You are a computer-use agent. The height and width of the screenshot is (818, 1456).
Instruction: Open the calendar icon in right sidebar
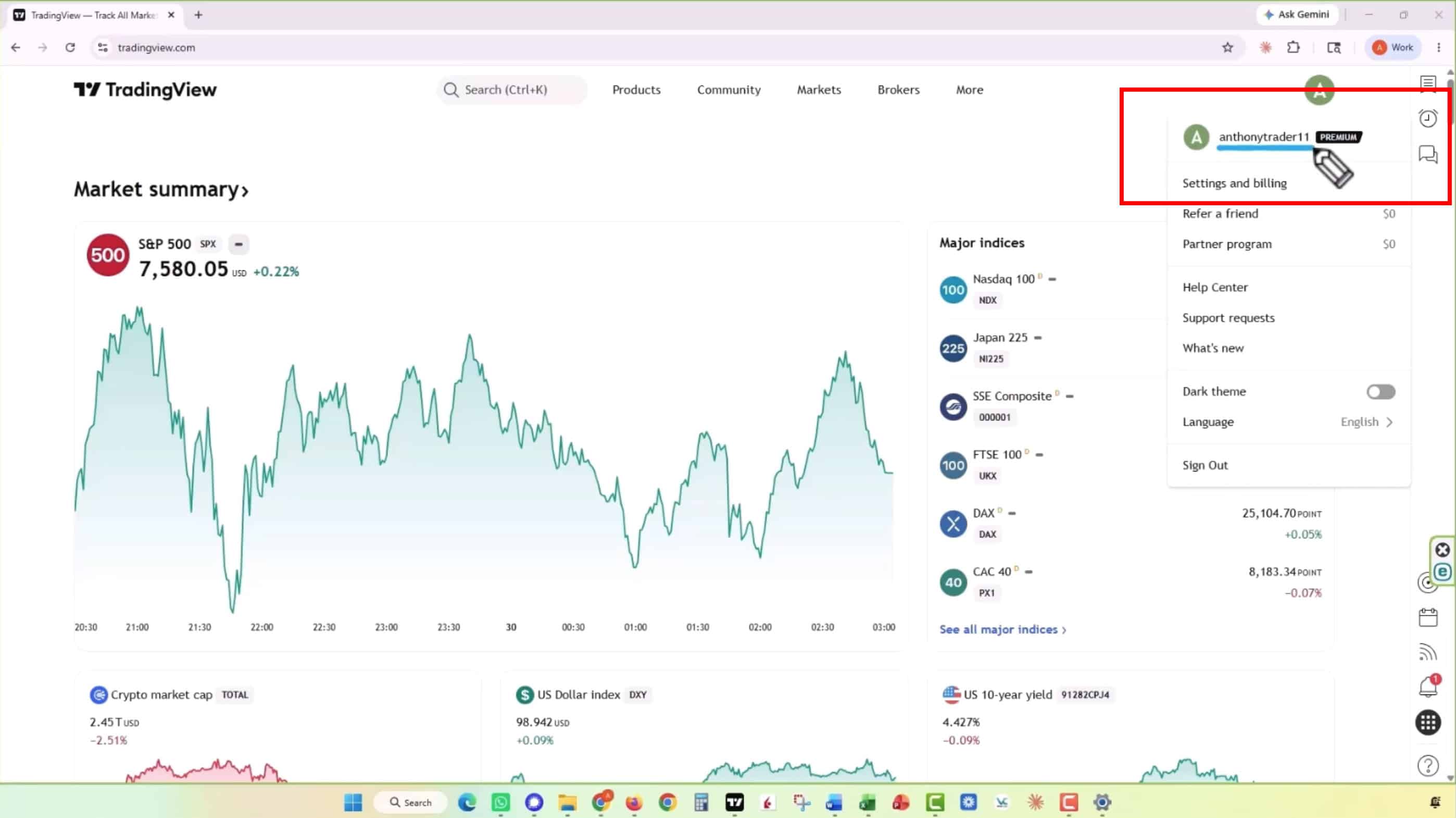pyautogui.click(x=1428, y=617)
